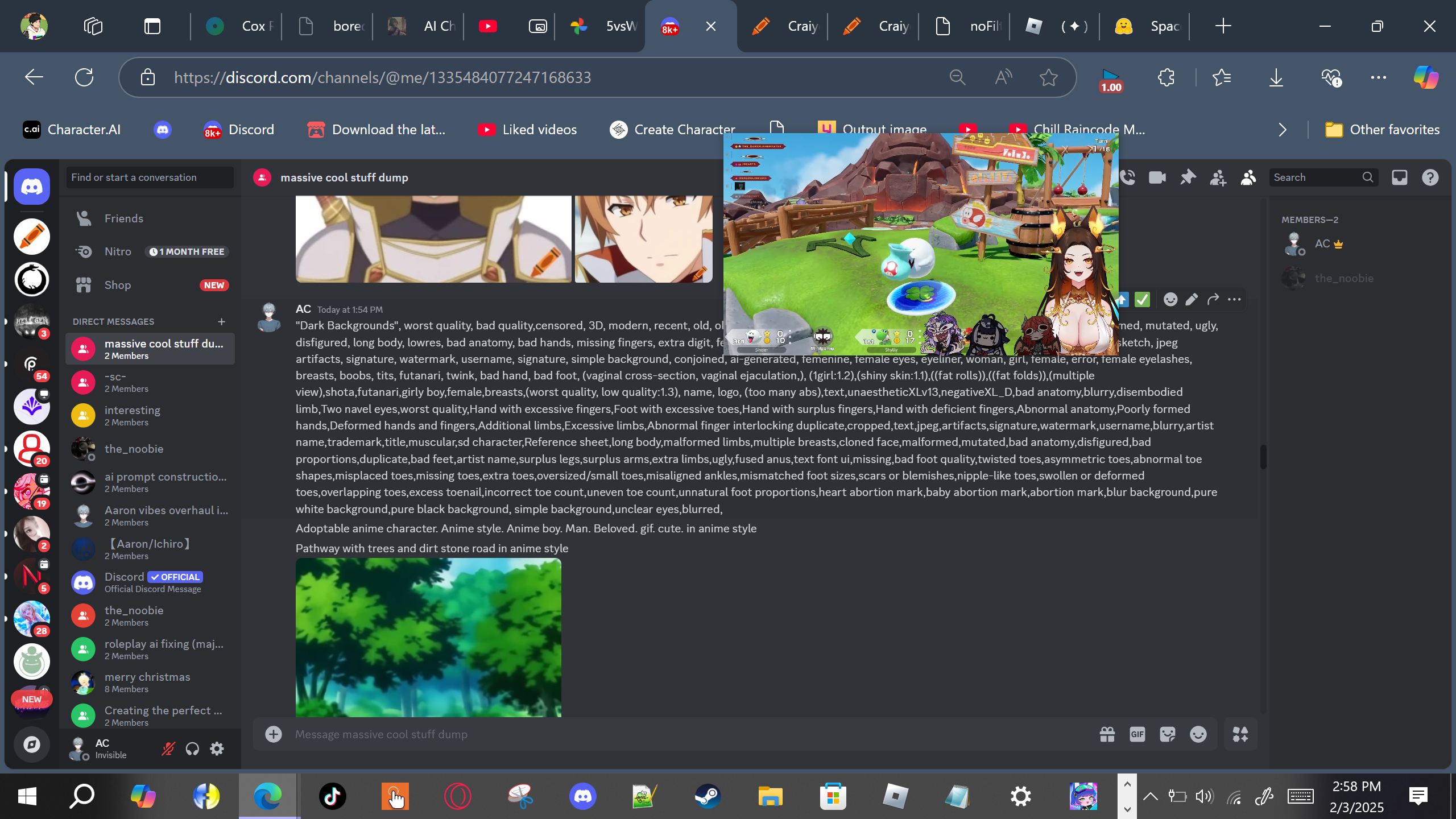Open Discord help
This screenshot has width=1456, height=819.
[x=1430, y=177]
